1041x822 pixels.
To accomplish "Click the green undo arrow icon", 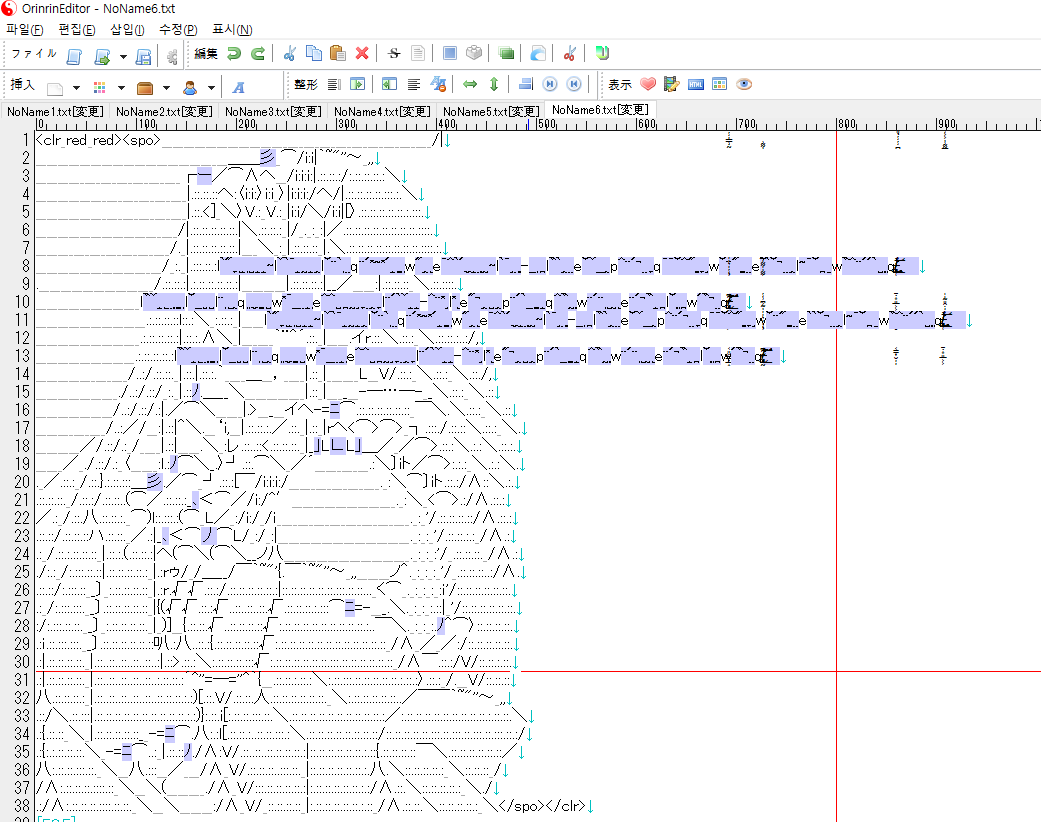I will [233, 53].
